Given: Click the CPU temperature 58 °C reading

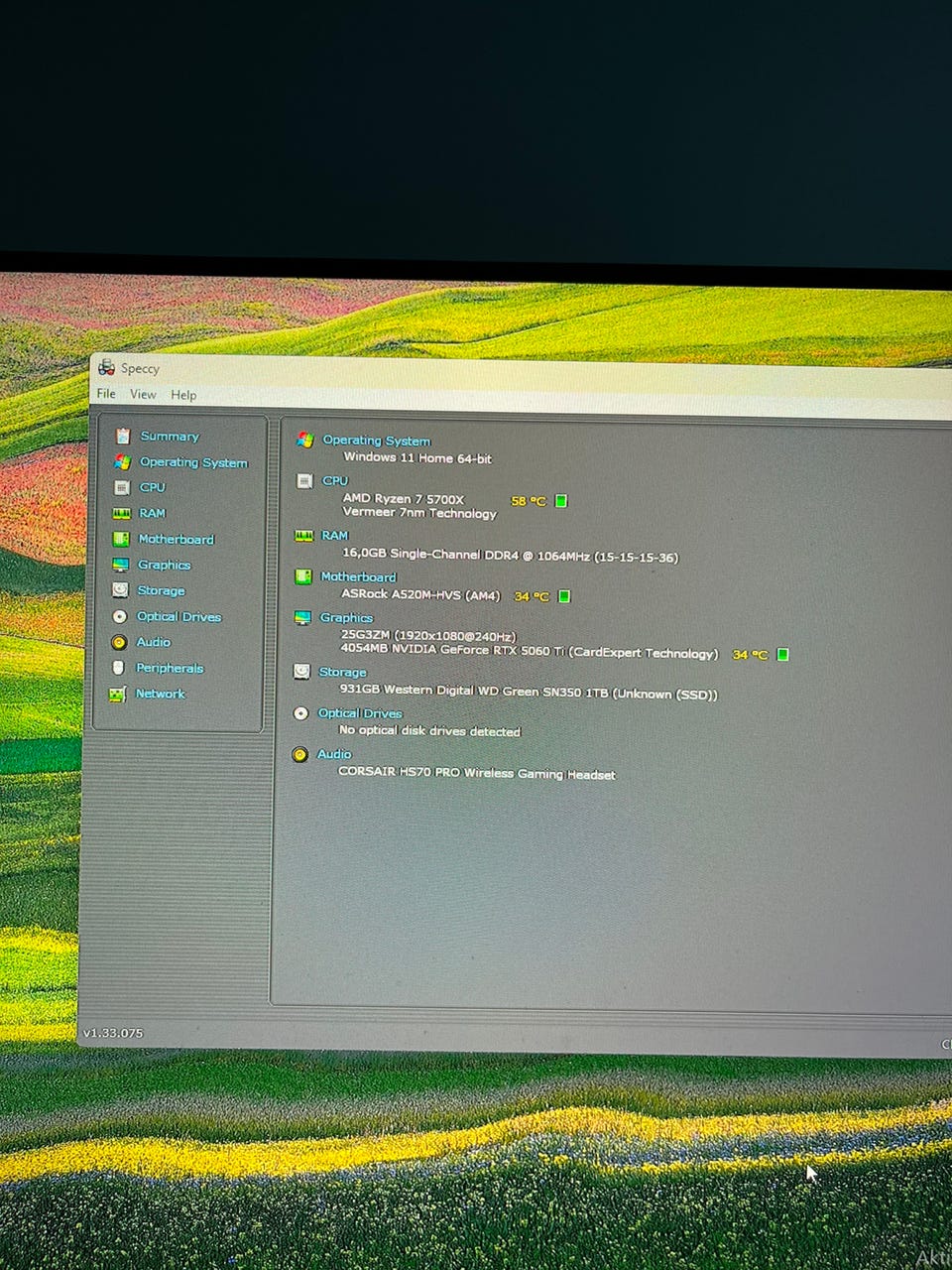Looking at the screenshot, I should 529,501.
